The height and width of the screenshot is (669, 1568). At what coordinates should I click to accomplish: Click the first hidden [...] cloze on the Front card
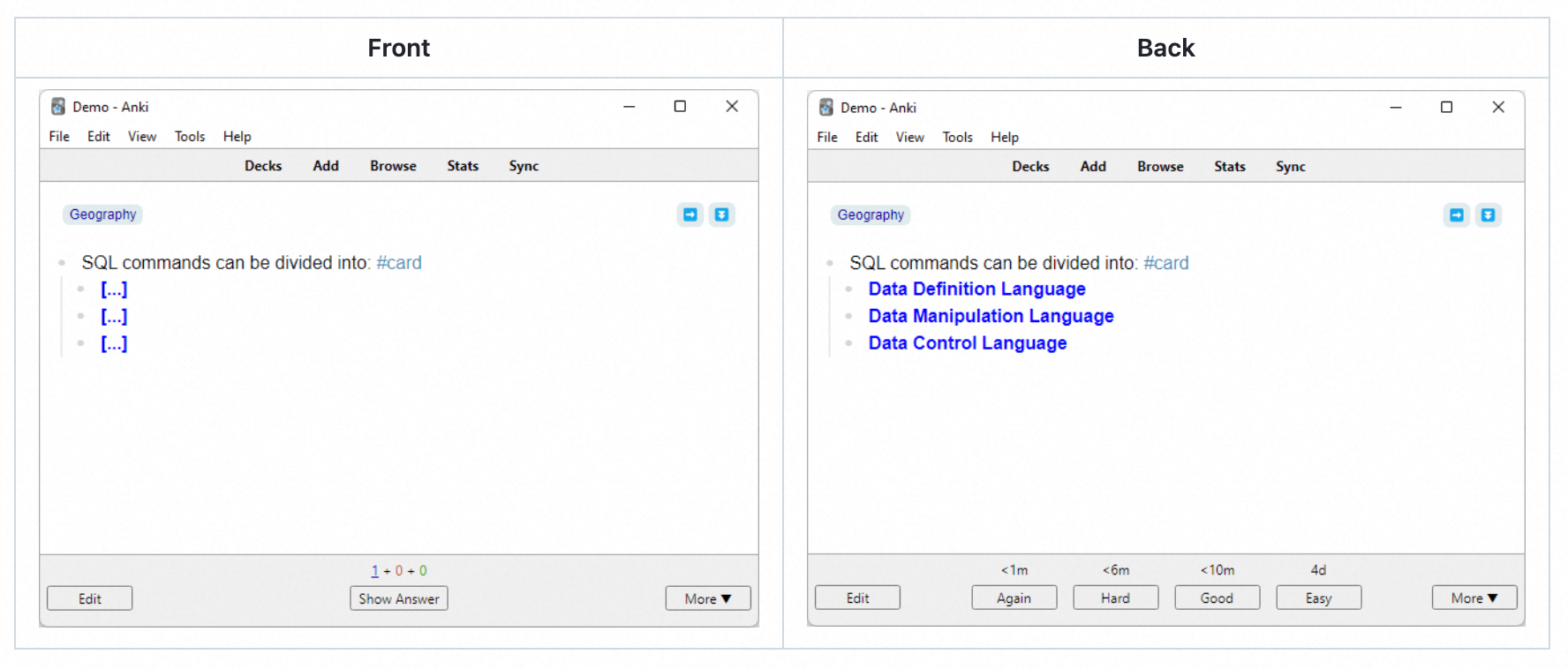tap(114, 289)
